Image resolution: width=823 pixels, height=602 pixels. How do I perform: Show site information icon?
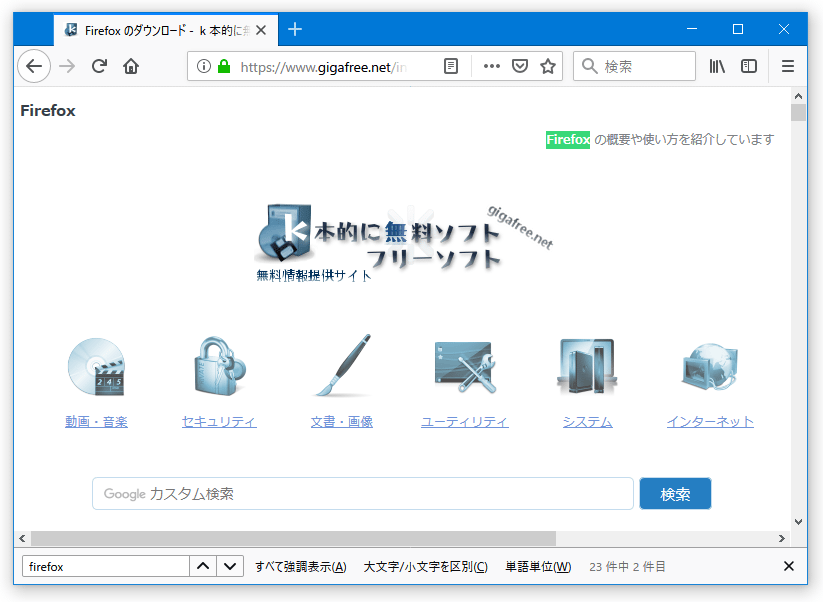click(204, 66)
